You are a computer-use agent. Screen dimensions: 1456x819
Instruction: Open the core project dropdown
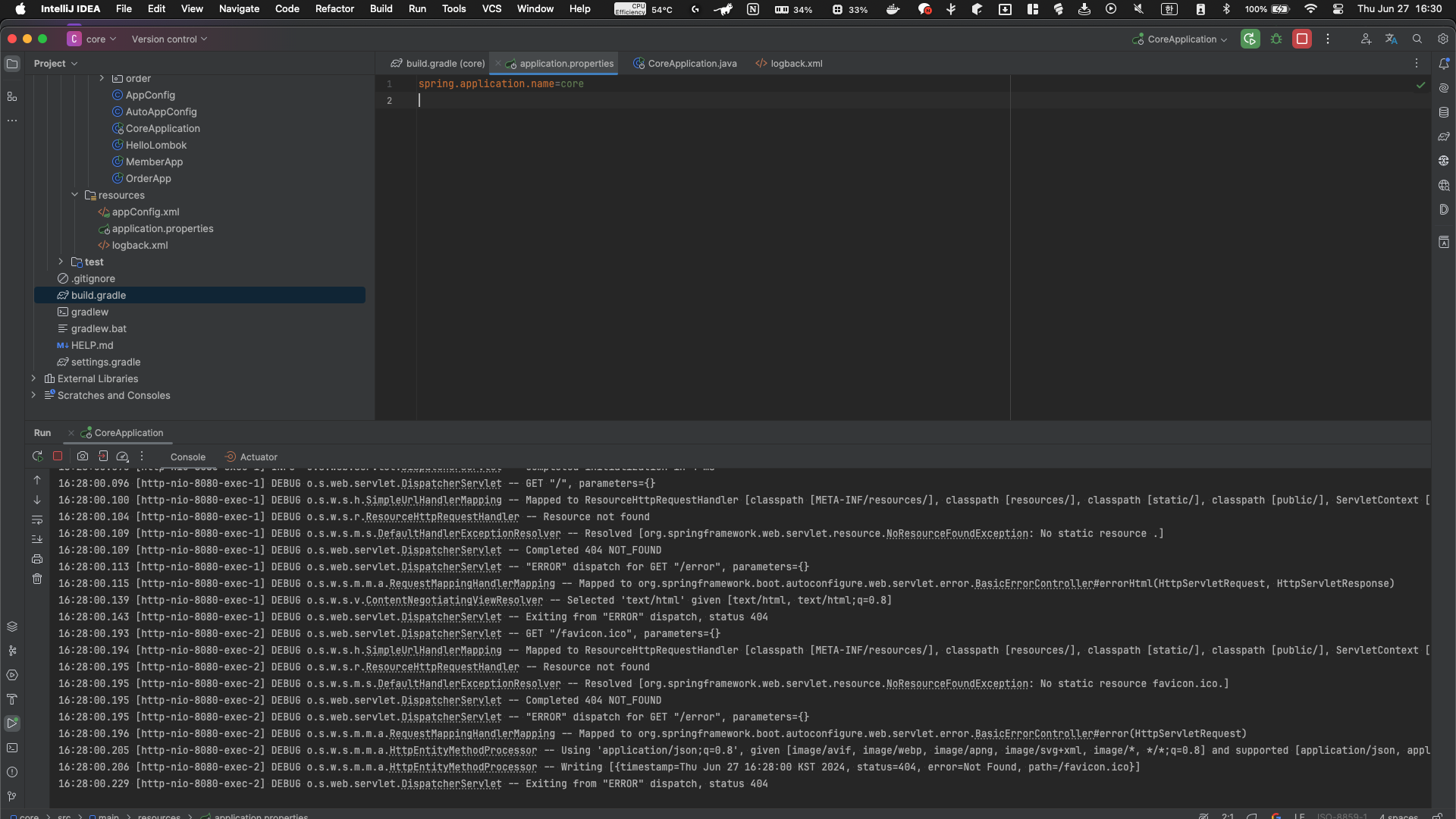93,39
